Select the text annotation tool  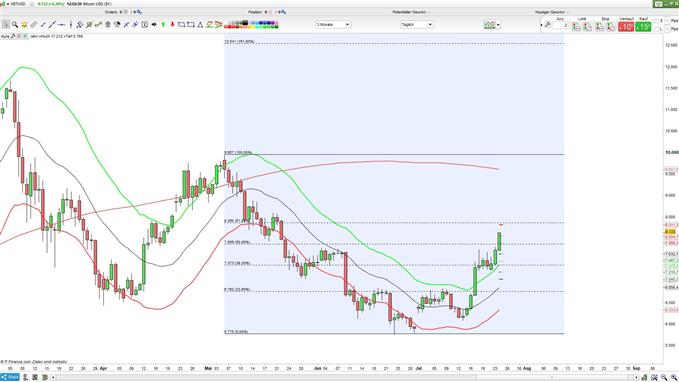pos(145,25)
